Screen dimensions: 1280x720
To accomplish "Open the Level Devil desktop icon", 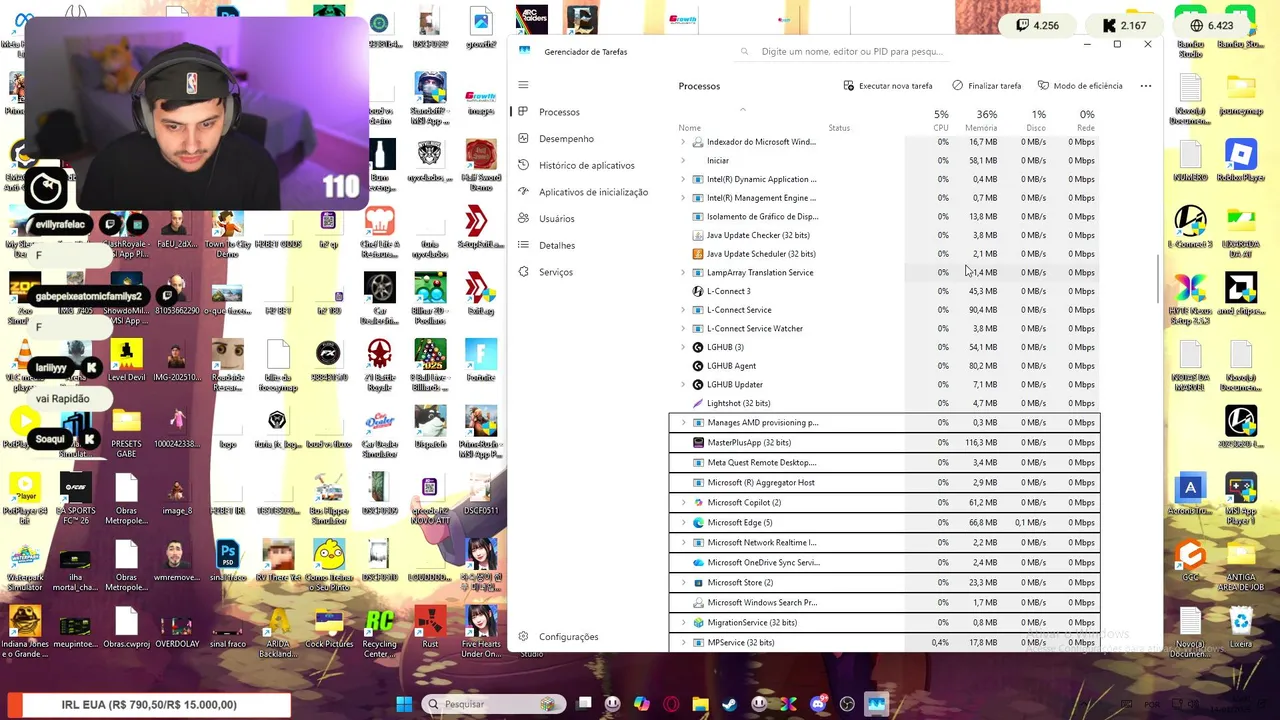I will pyautogui.click(x=126, y=360).
